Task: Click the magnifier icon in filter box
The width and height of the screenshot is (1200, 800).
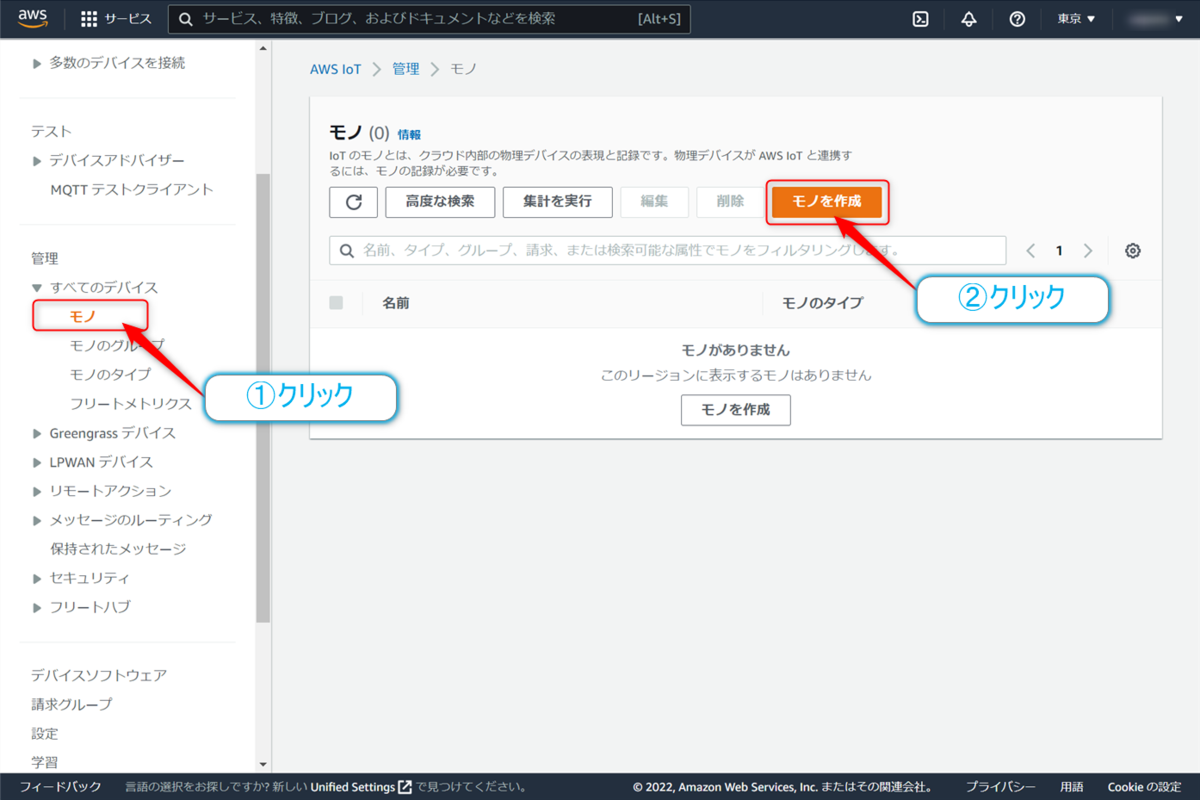Action: coord(348,251)
